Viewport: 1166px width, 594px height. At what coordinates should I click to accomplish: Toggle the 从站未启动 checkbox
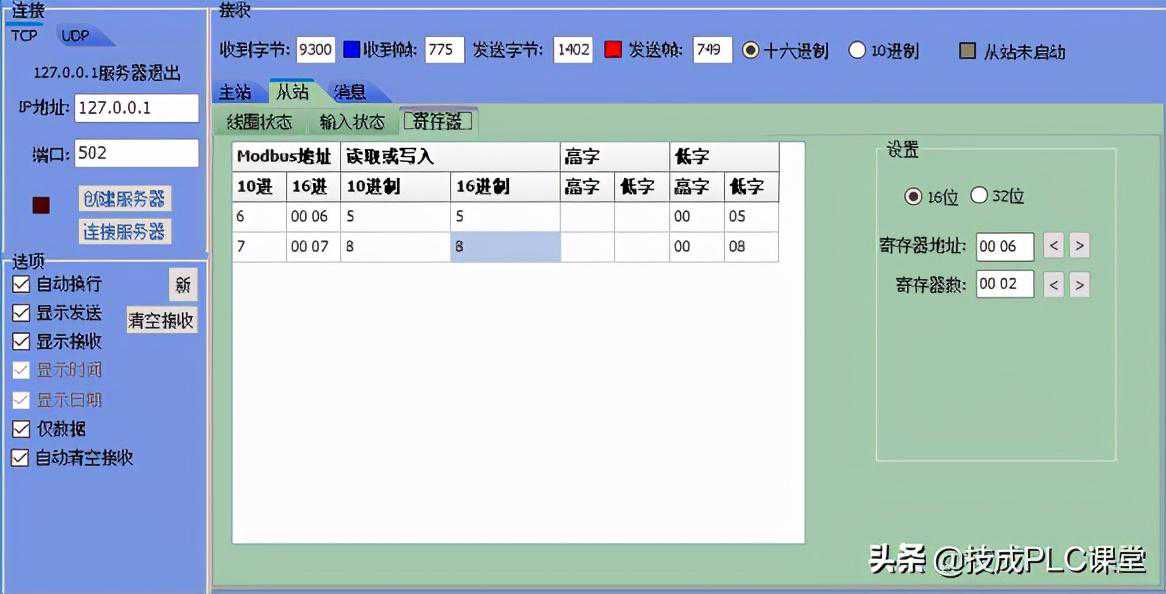(967, 51)
